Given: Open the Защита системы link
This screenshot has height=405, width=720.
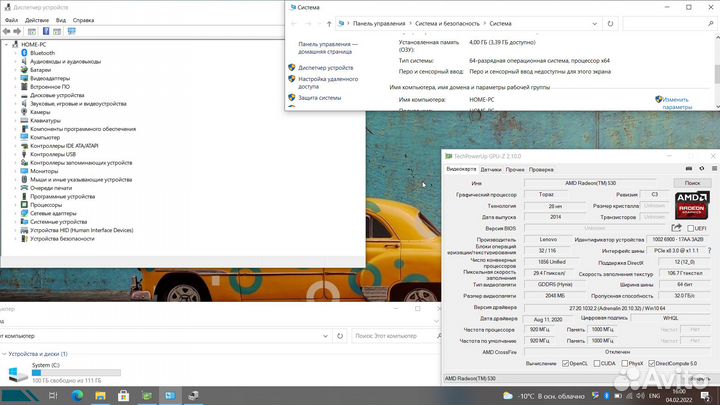Looking at the screenshot, I should pyautogui.click(x=320, y=98).
